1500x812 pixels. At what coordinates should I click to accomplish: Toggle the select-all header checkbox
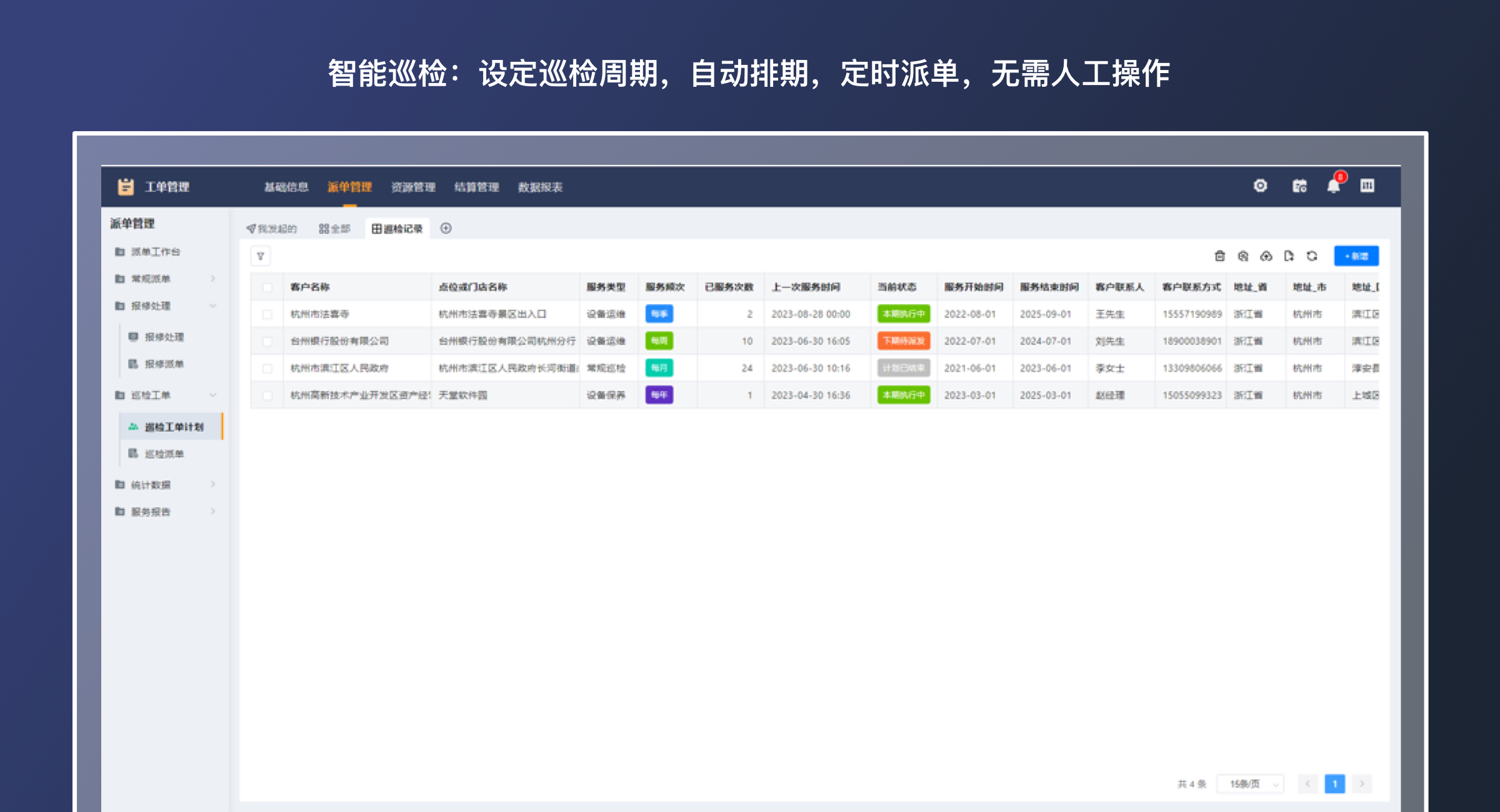(x=267, y=287)
